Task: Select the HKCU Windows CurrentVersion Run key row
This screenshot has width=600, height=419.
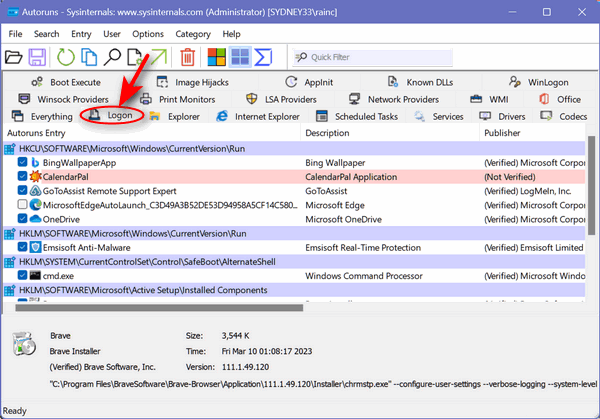Action: click(x=294, y=148)
